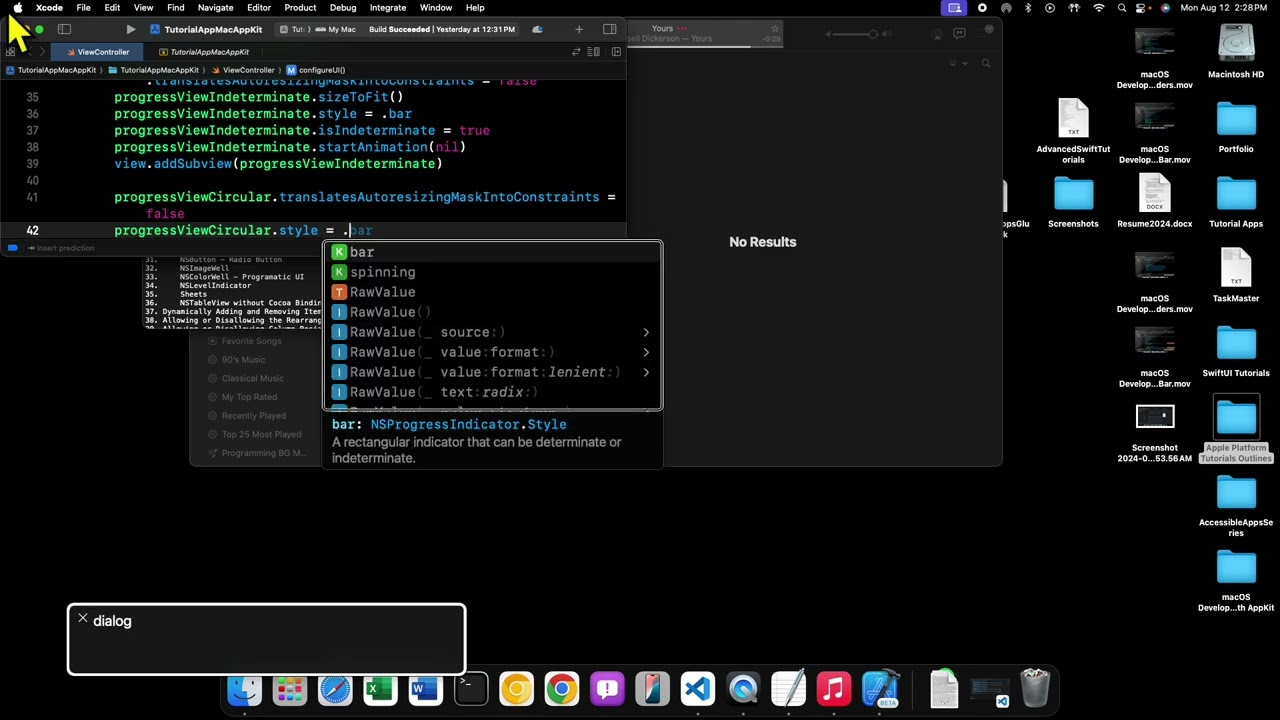This screenshot has height=720, width=1280.
Task: Click ViewController in the jump bar
Action: [243, 70]
